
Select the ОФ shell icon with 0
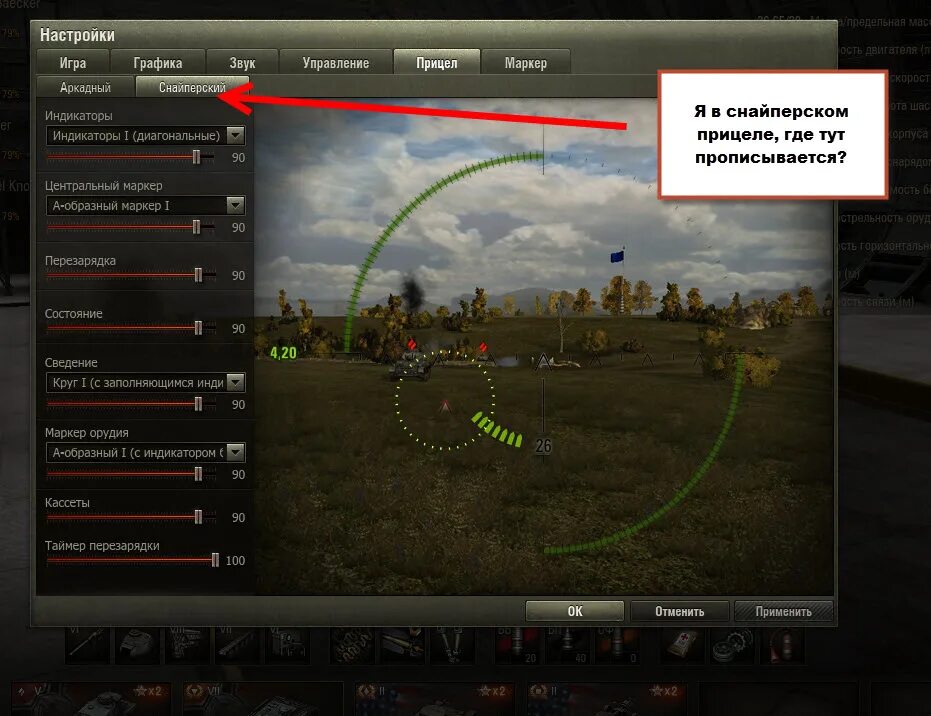(x=616, y=645)
